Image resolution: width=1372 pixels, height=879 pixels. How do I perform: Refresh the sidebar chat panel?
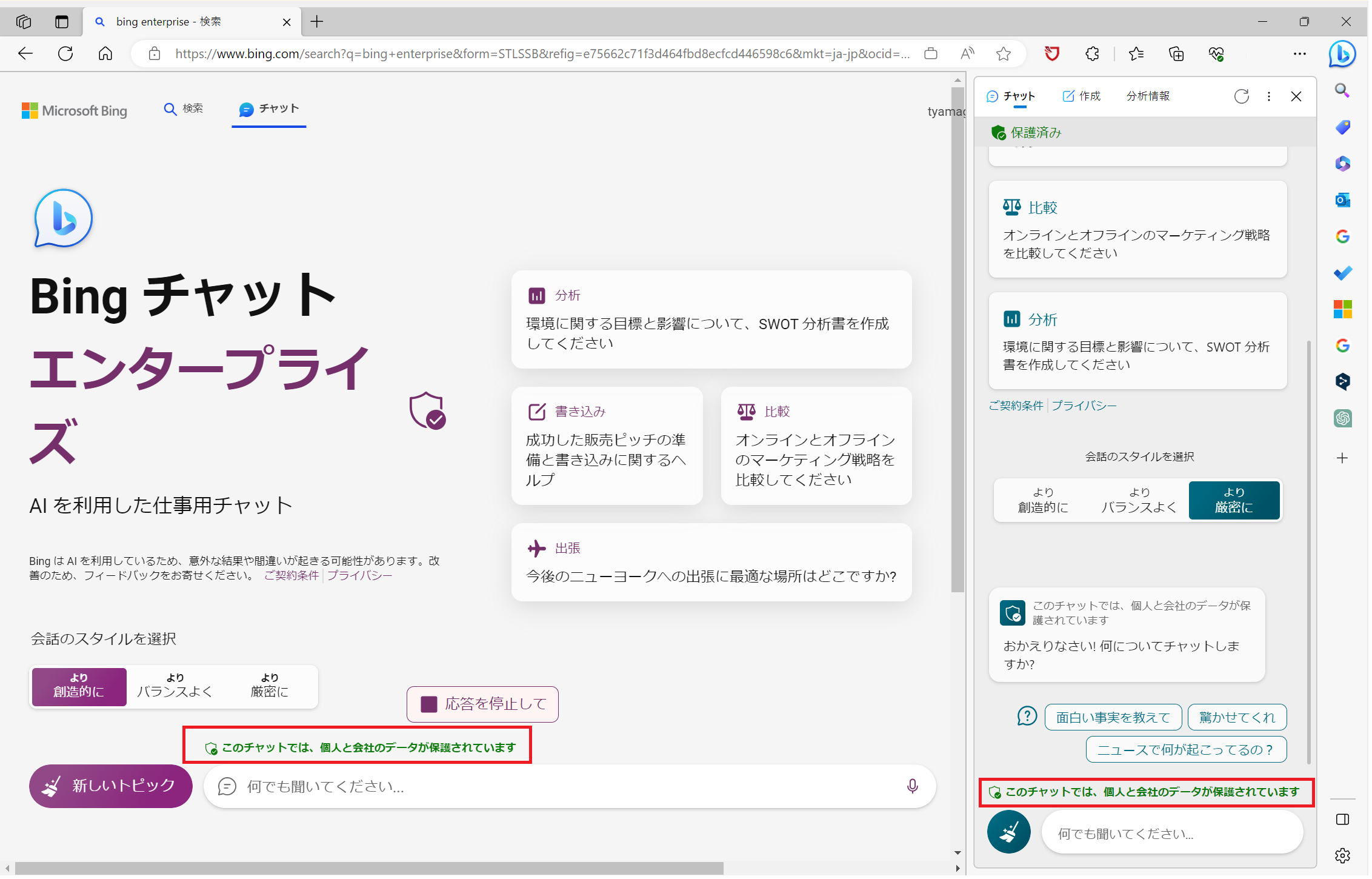(x=1241, y=96)
